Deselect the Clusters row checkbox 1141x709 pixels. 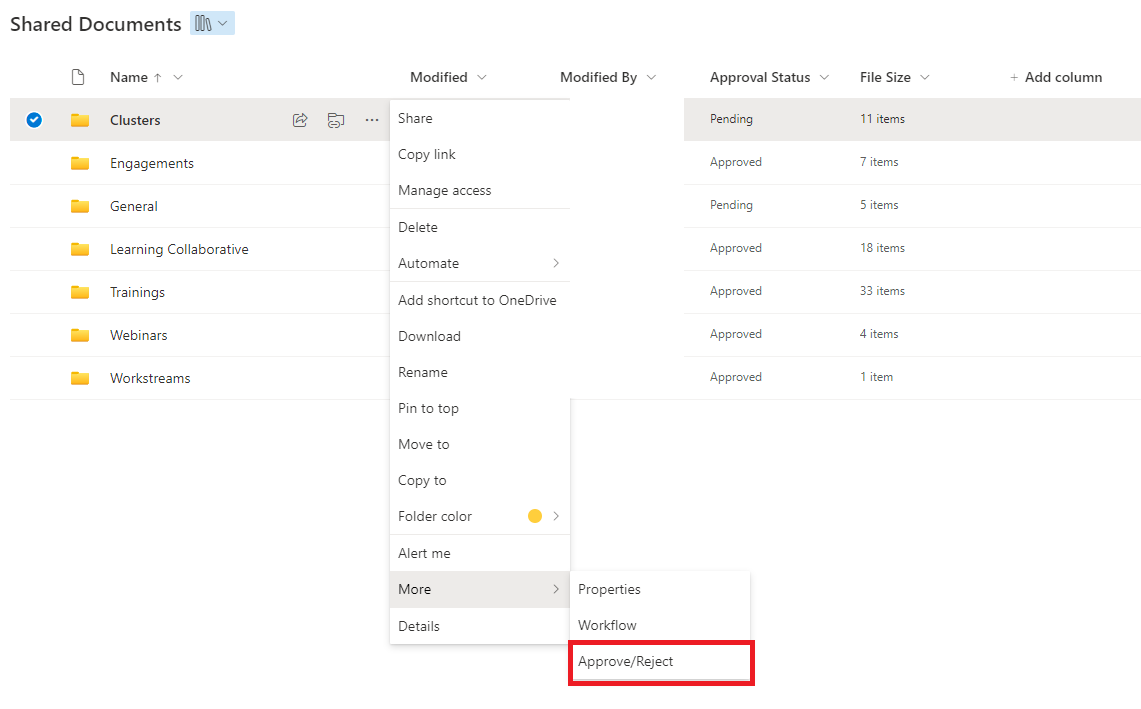point(33,119)
